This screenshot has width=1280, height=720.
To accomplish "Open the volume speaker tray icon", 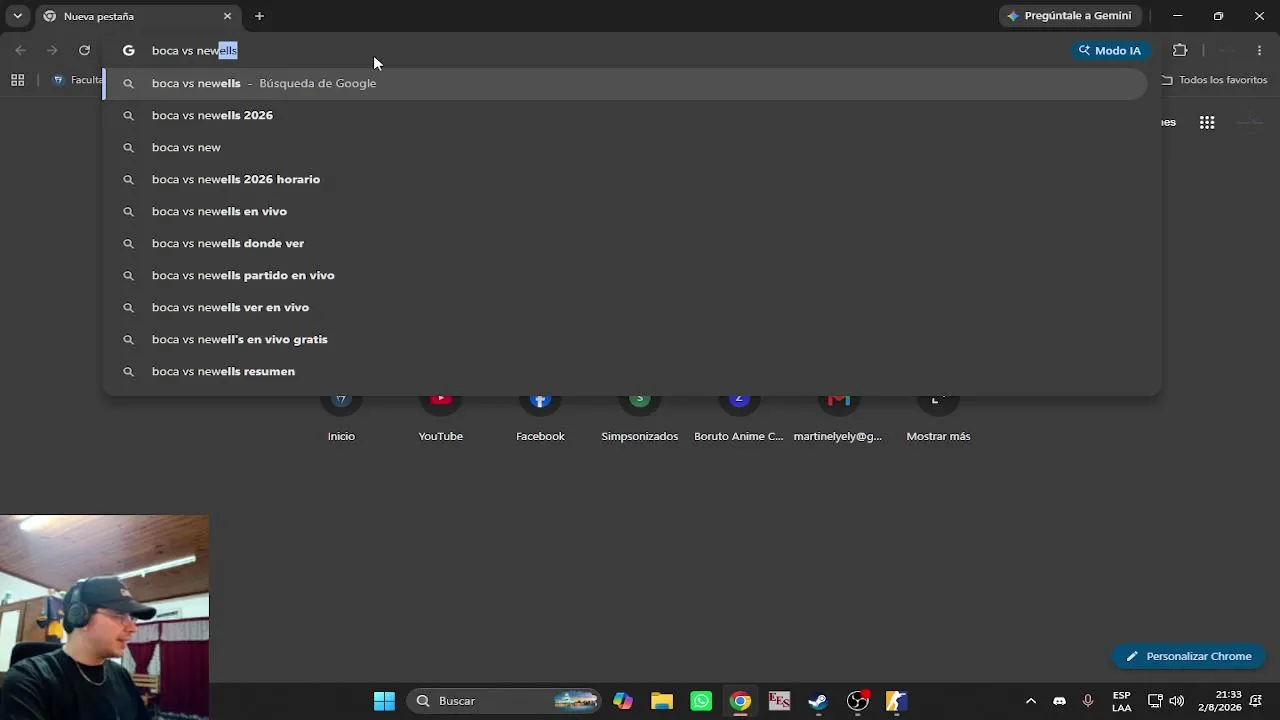I will point(1177,701).
